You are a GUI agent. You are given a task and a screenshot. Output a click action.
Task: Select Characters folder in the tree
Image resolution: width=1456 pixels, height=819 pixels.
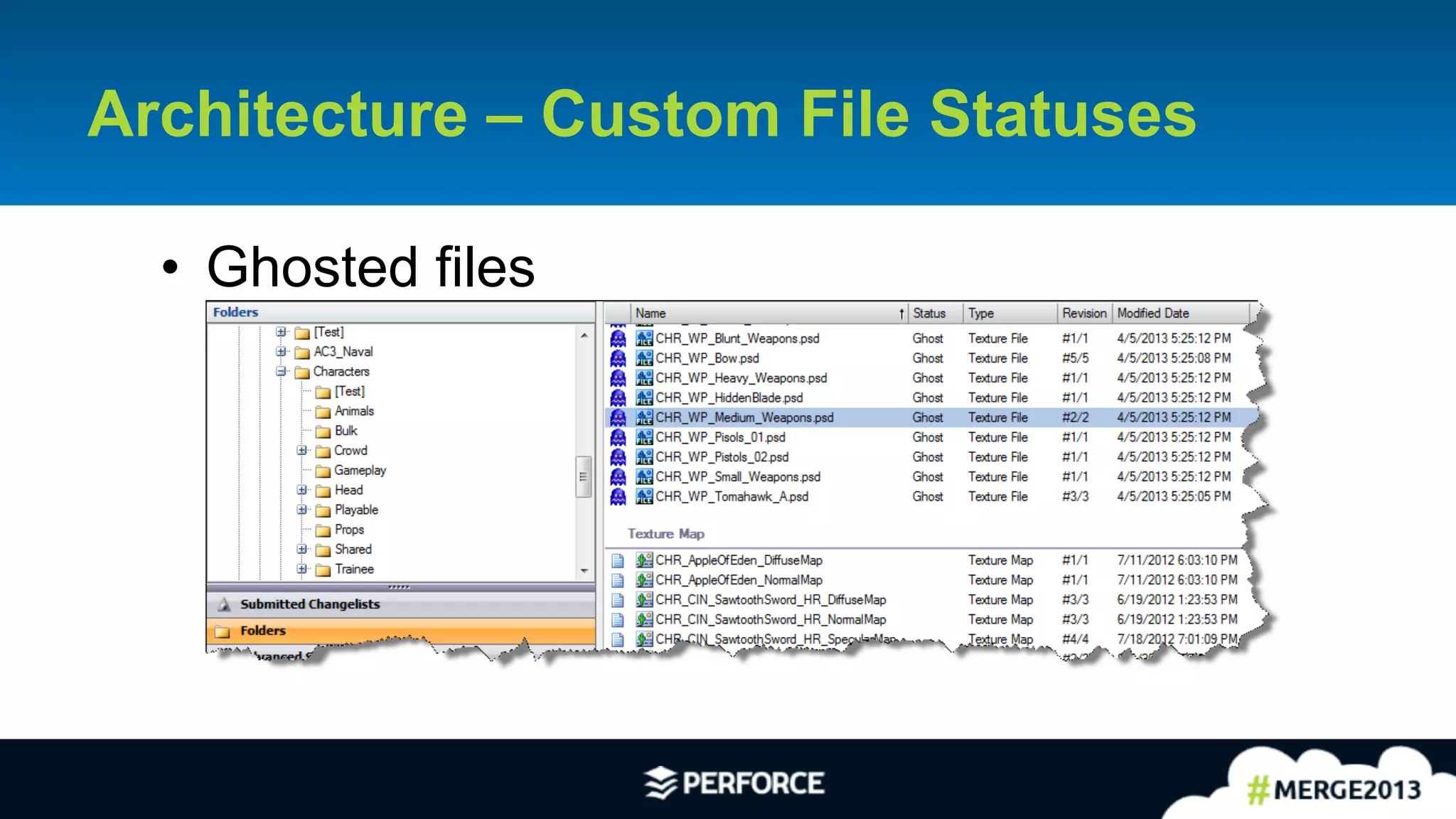point(341,372)
